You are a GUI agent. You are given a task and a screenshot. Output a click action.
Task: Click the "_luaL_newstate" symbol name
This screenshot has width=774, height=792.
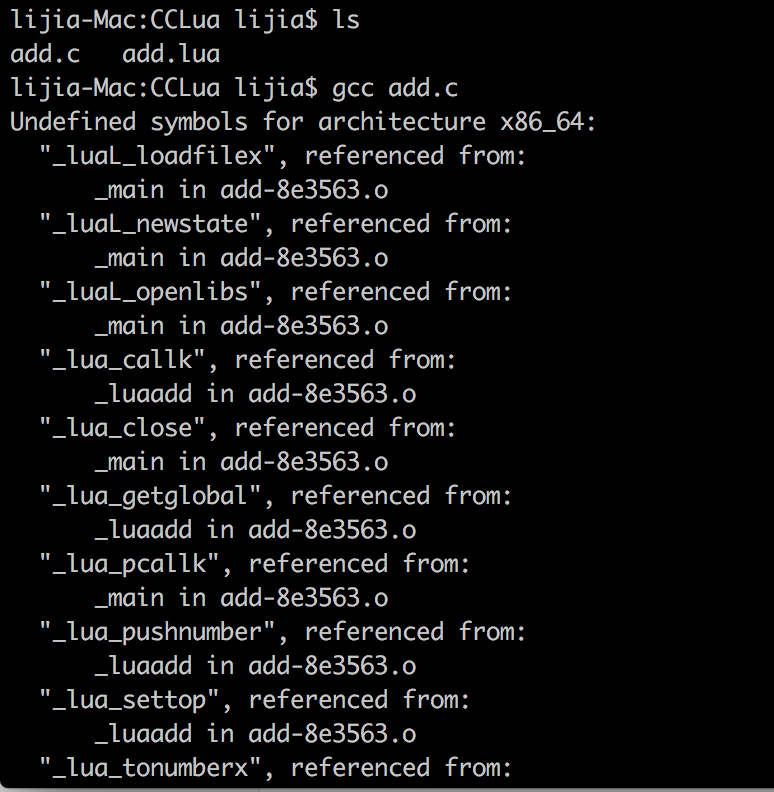tap(151, 224)
